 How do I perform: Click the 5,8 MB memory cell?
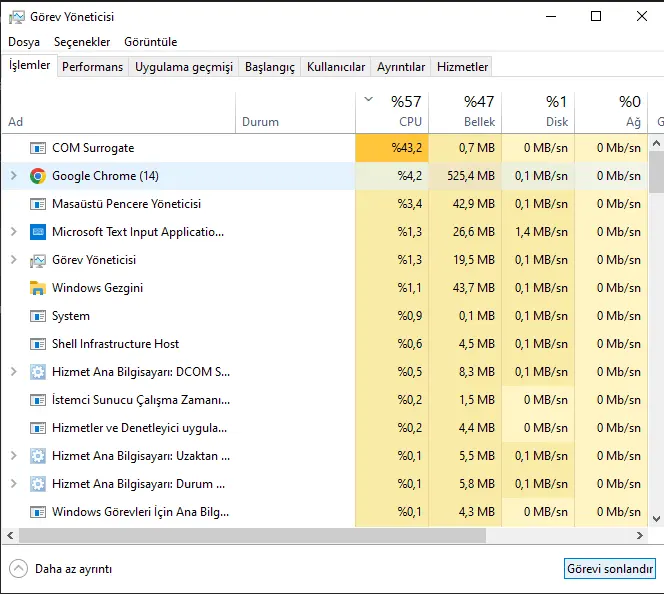(465, 484)
